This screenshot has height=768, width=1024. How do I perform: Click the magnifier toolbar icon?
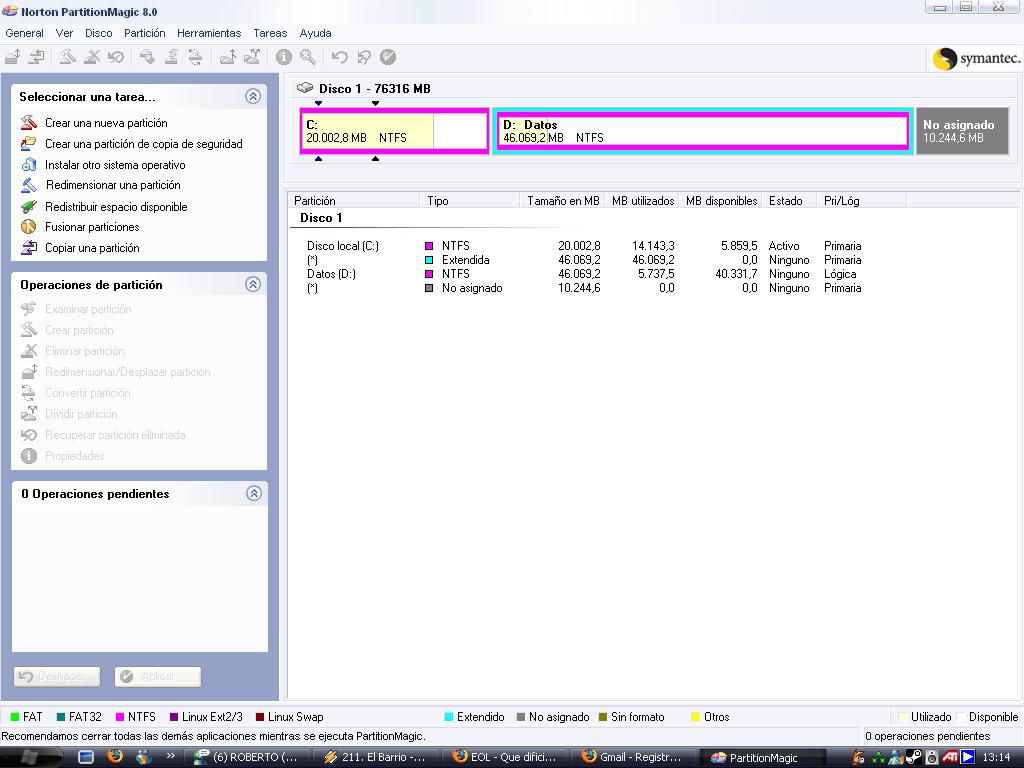pyautogui.click(x=308, y=58)
